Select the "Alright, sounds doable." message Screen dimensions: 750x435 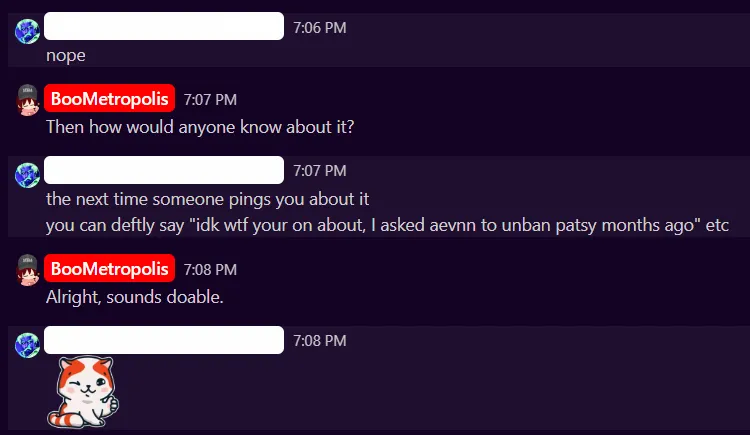tap(134, 297)
